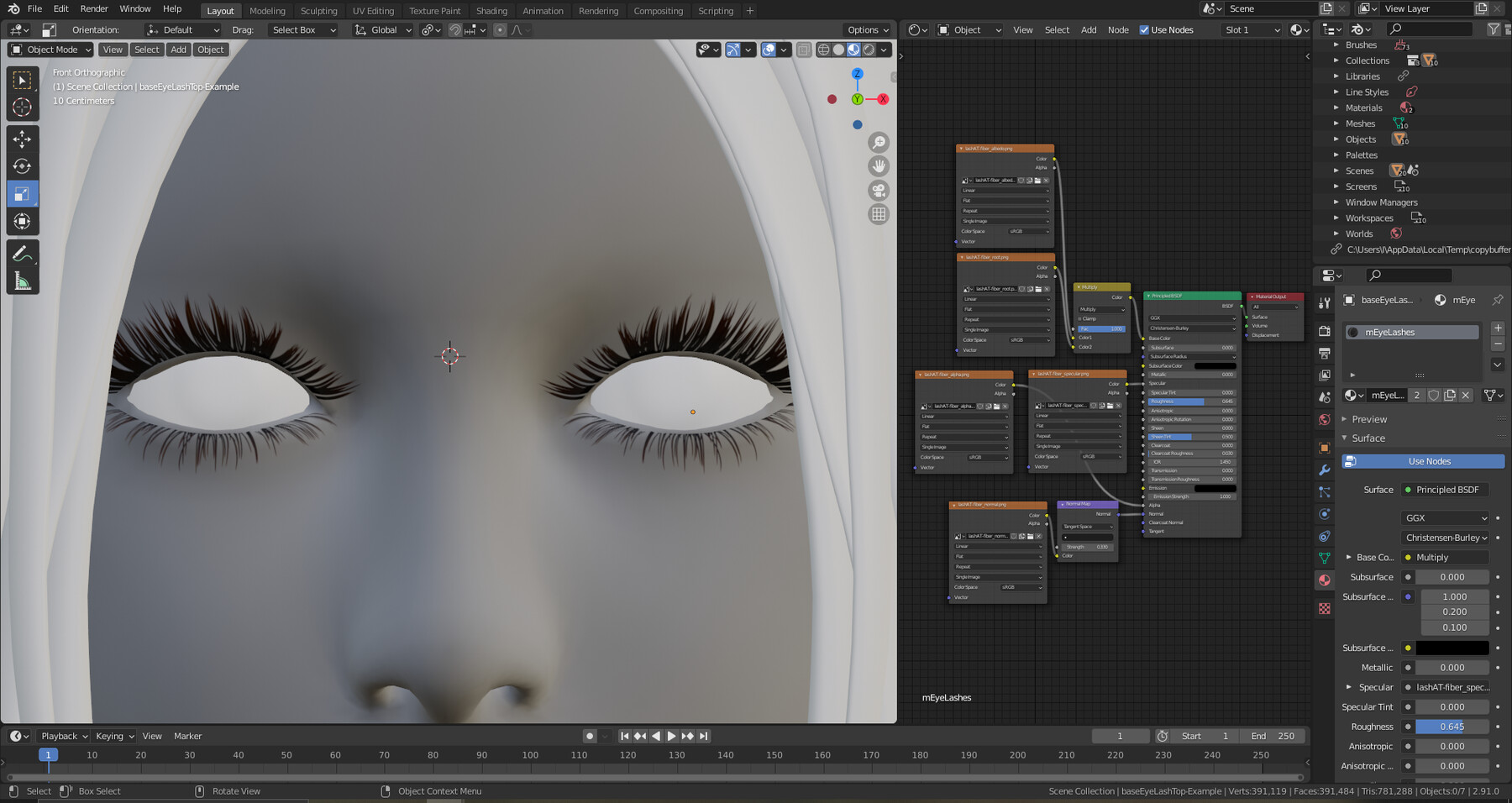Viewport: 1512px width, 803px height.
Task: Toggle the Use Nodes checkbox in shader editor
Action: click(1144, 30)
